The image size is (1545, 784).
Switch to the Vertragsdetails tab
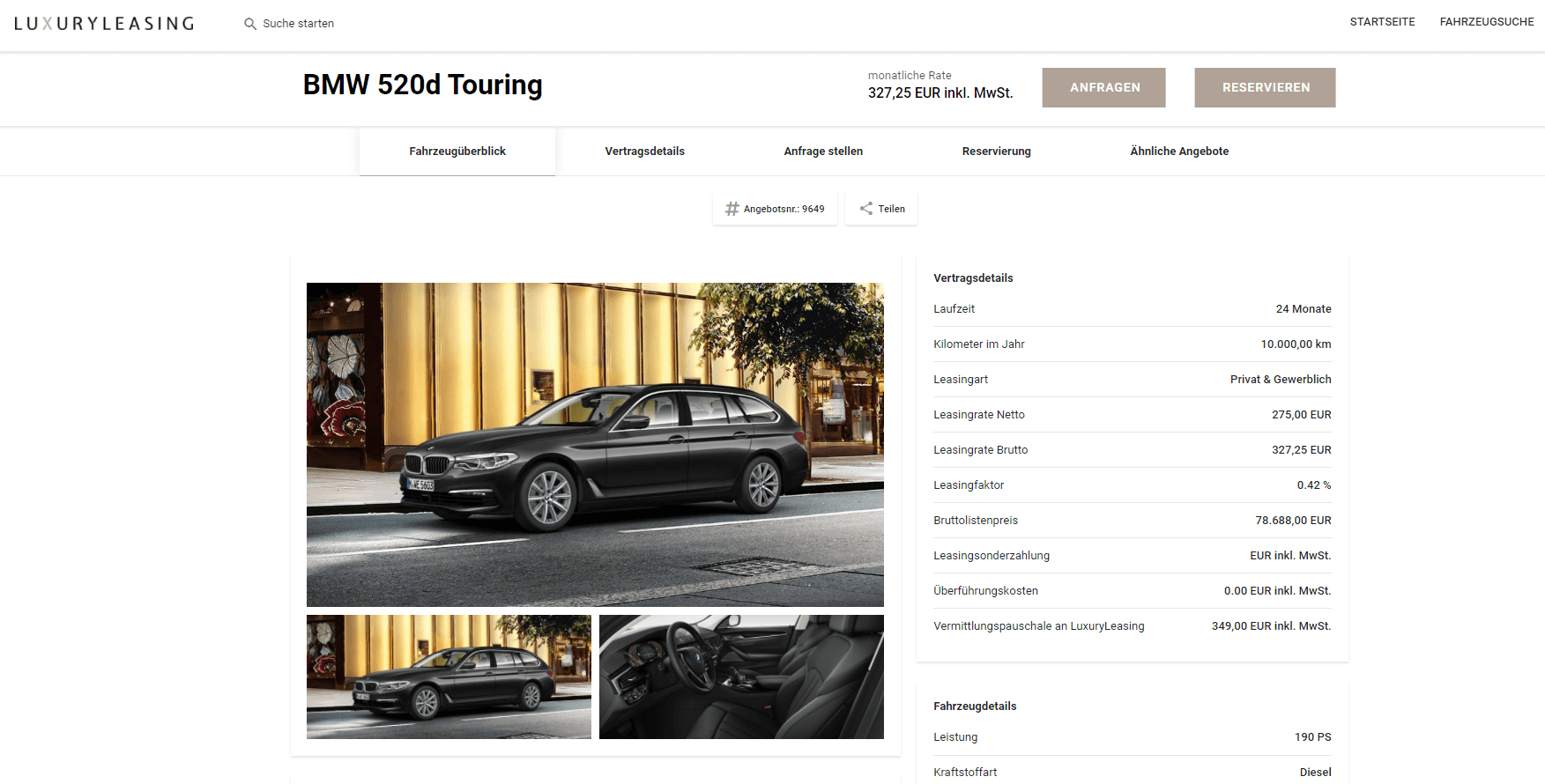coord(645,152)
